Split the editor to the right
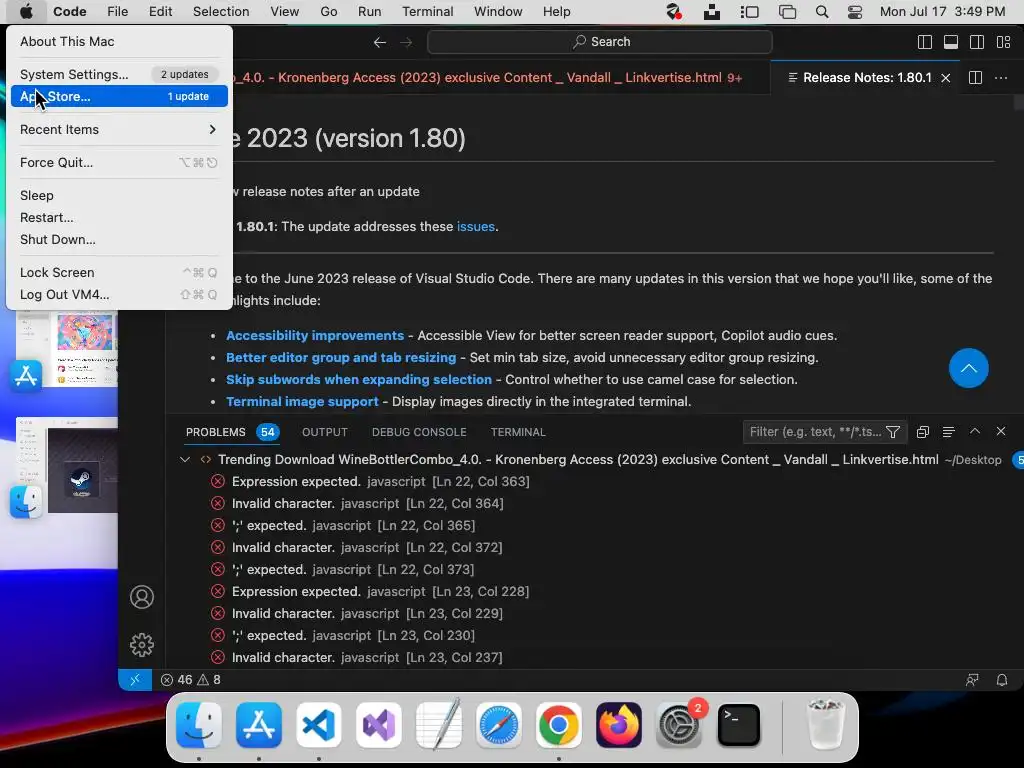Viewport: 1024px width, 768px height. 975,78
